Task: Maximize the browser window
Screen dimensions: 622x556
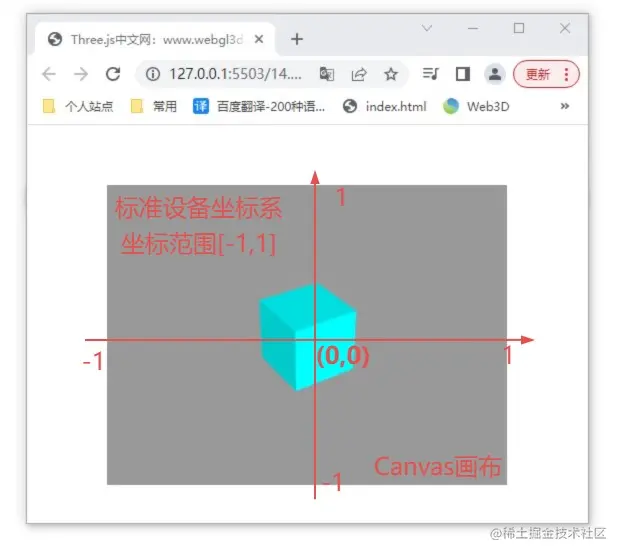Action: 519,28
